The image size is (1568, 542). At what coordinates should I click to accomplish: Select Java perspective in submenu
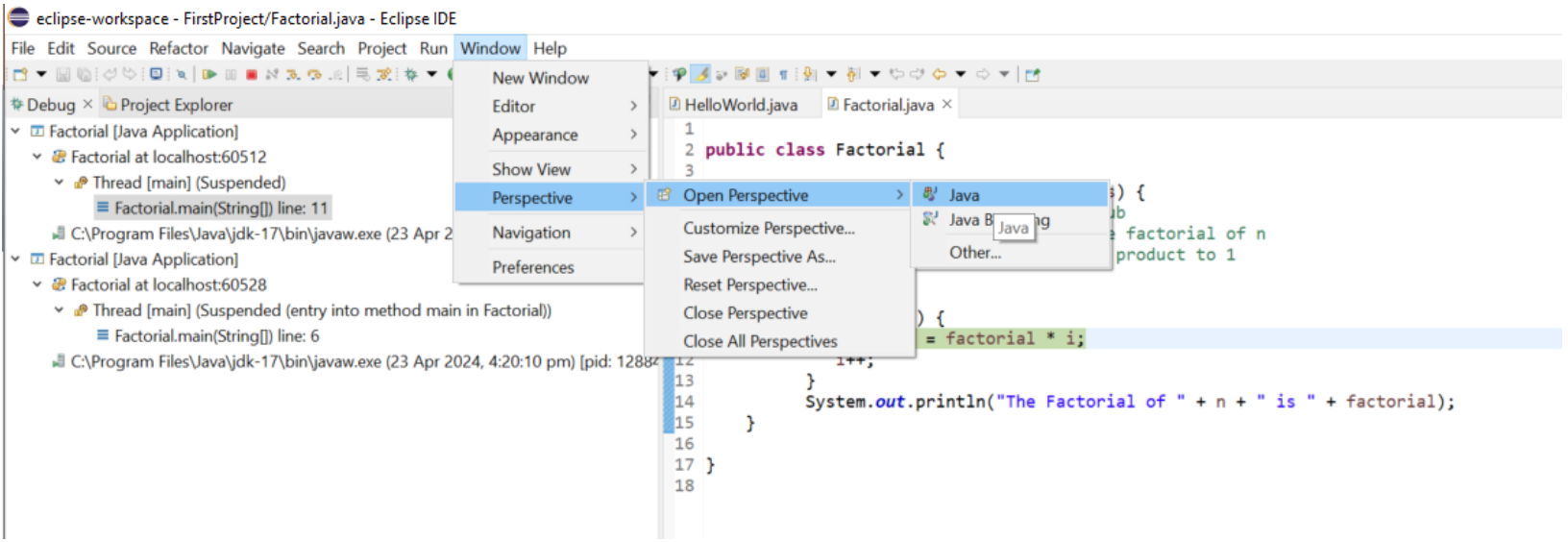pyautogui.click(x=1010, y=195)
